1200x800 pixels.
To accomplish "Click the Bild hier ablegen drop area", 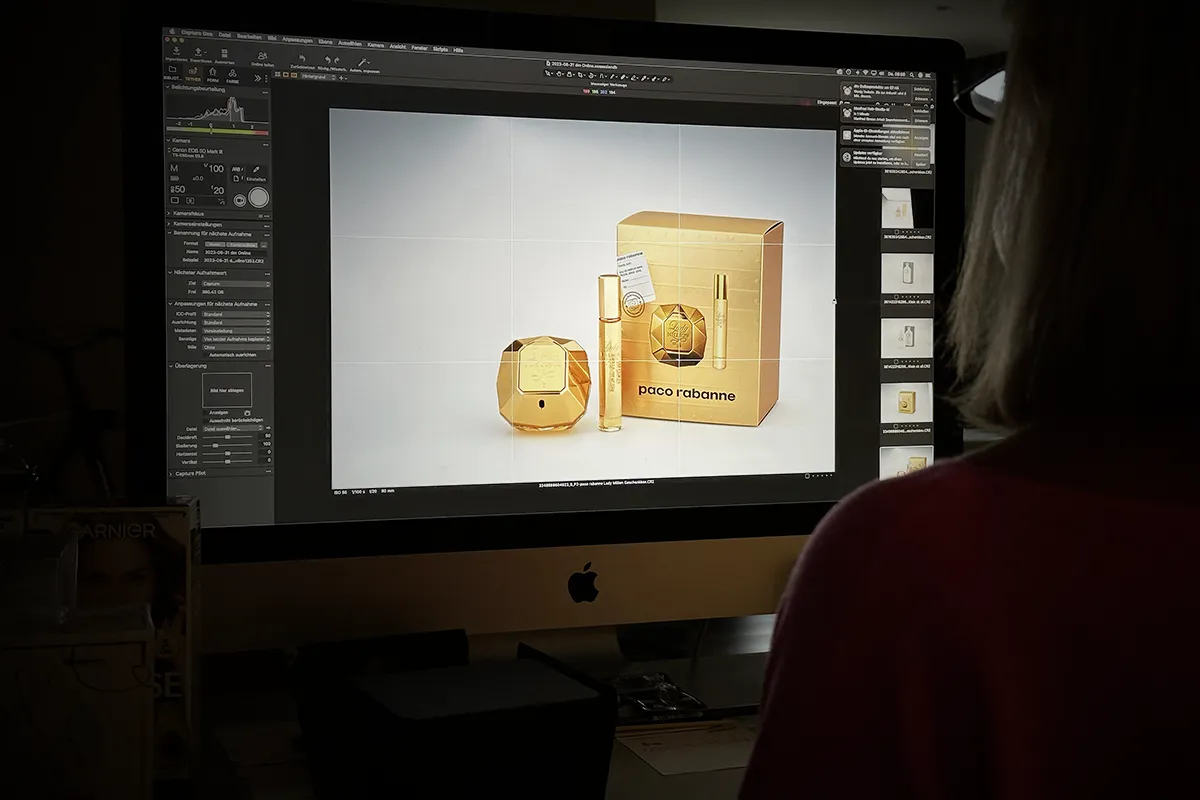I will (227, 390).
